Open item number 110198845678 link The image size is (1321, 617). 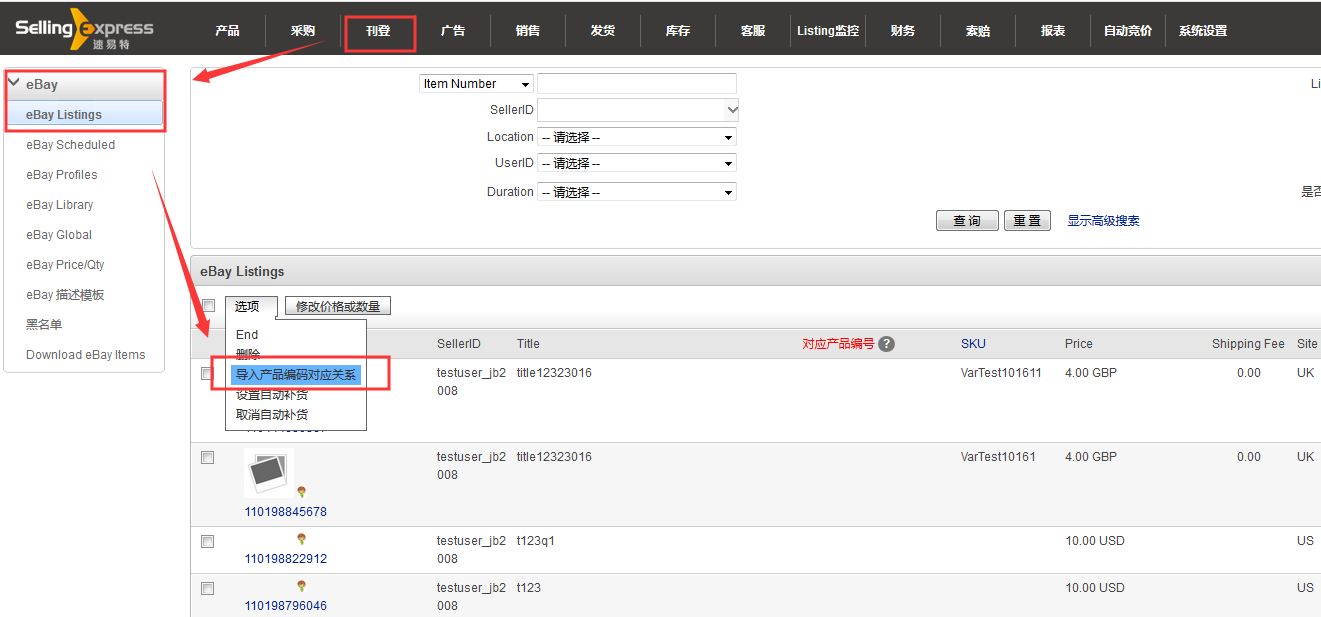pyautogui.click(x=286, y=512)
